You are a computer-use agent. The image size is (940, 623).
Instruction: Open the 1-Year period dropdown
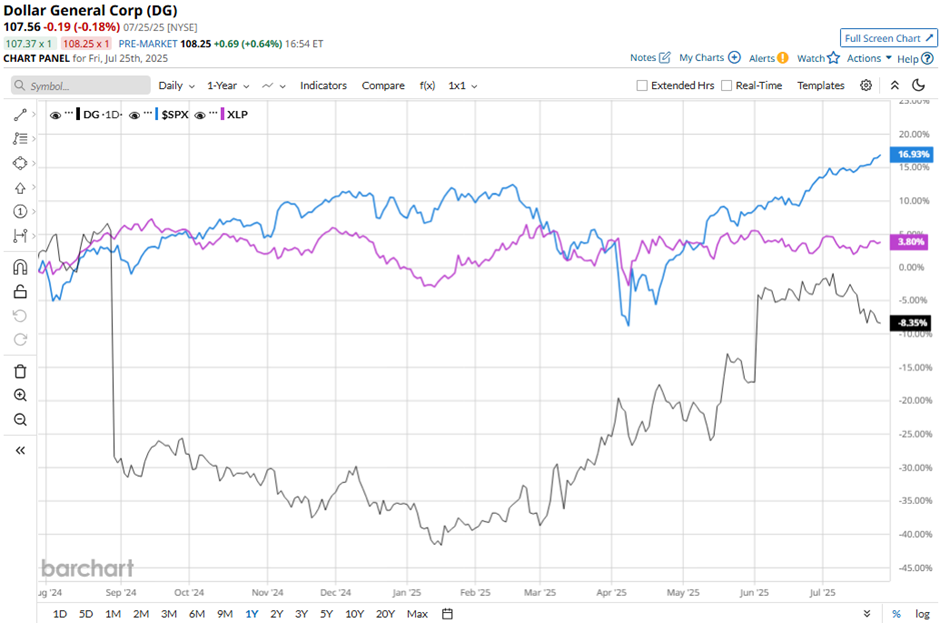coord(228,85)
